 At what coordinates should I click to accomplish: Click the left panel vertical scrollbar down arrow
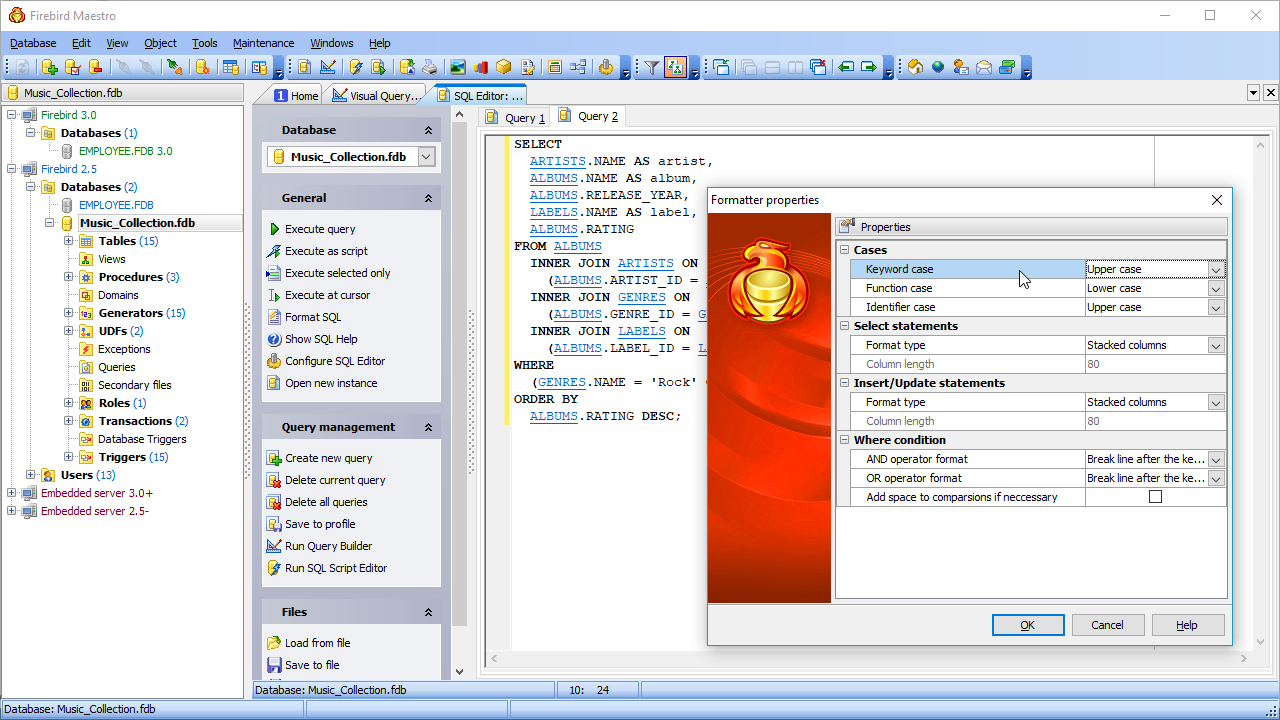[459, 672]
